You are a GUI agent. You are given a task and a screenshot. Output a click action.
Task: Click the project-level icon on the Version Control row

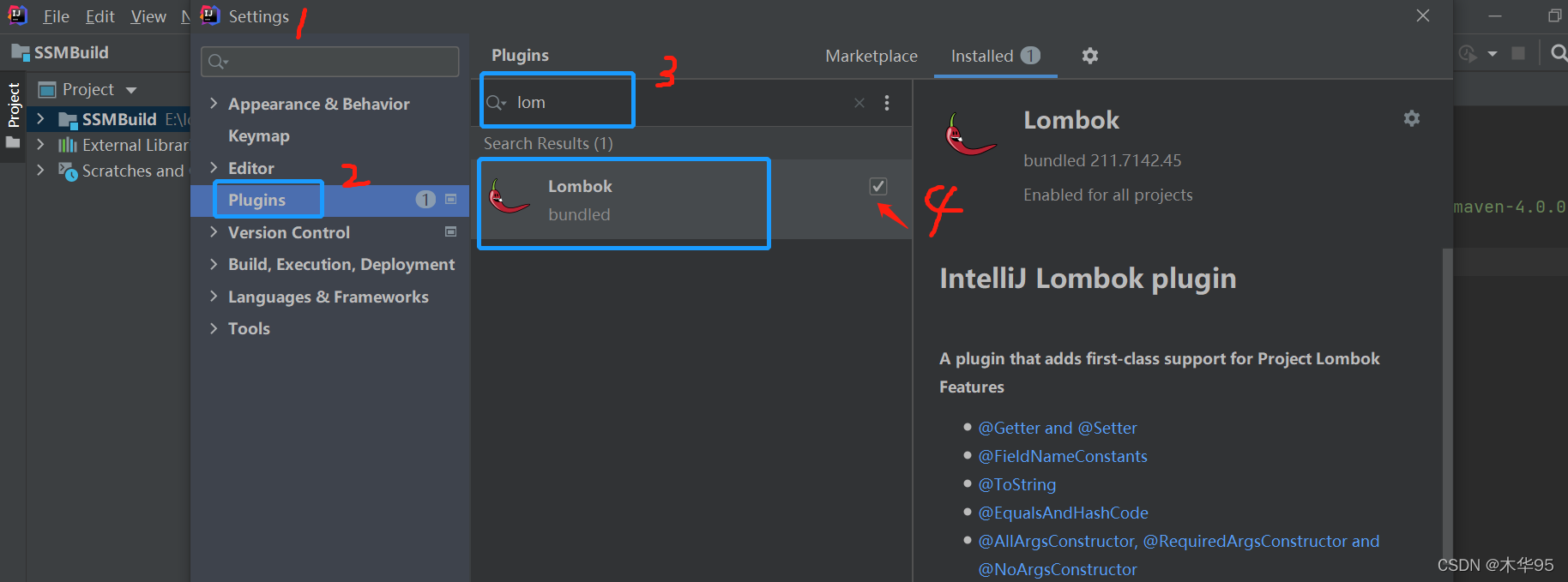click(x=451, y=231)
